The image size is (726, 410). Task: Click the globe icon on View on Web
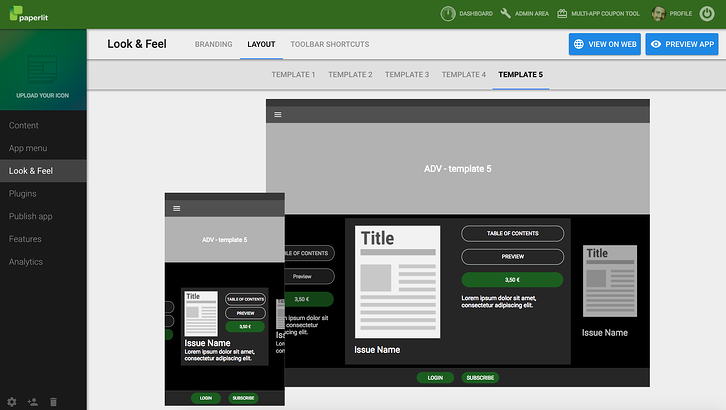(x=579, y=44)
